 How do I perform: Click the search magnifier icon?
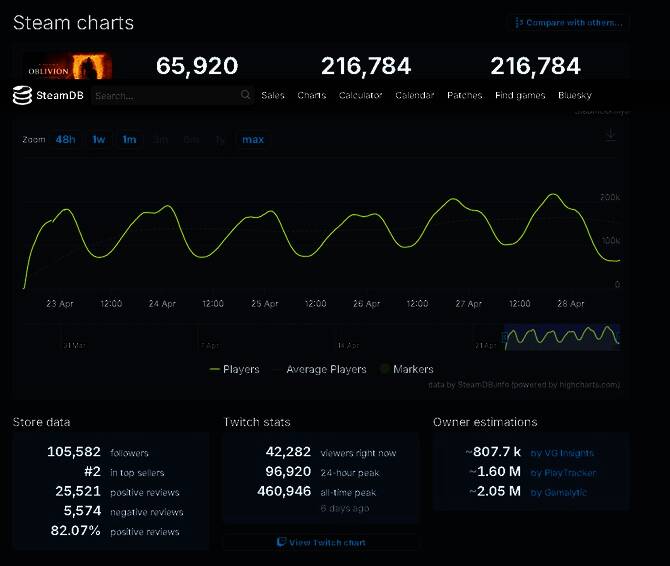pos(246,95)
